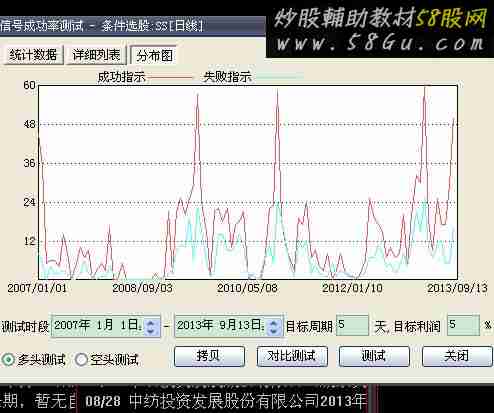Screen dimensions: 494x413
Task: Decrease the end date with down arrow
Action: [274, 330]
